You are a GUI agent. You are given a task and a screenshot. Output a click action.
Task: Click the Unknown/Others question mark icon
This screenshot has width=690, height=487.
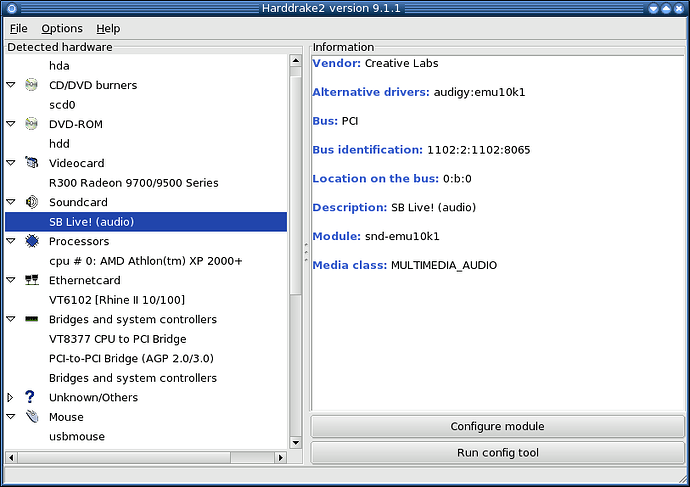tap(31, 397)
